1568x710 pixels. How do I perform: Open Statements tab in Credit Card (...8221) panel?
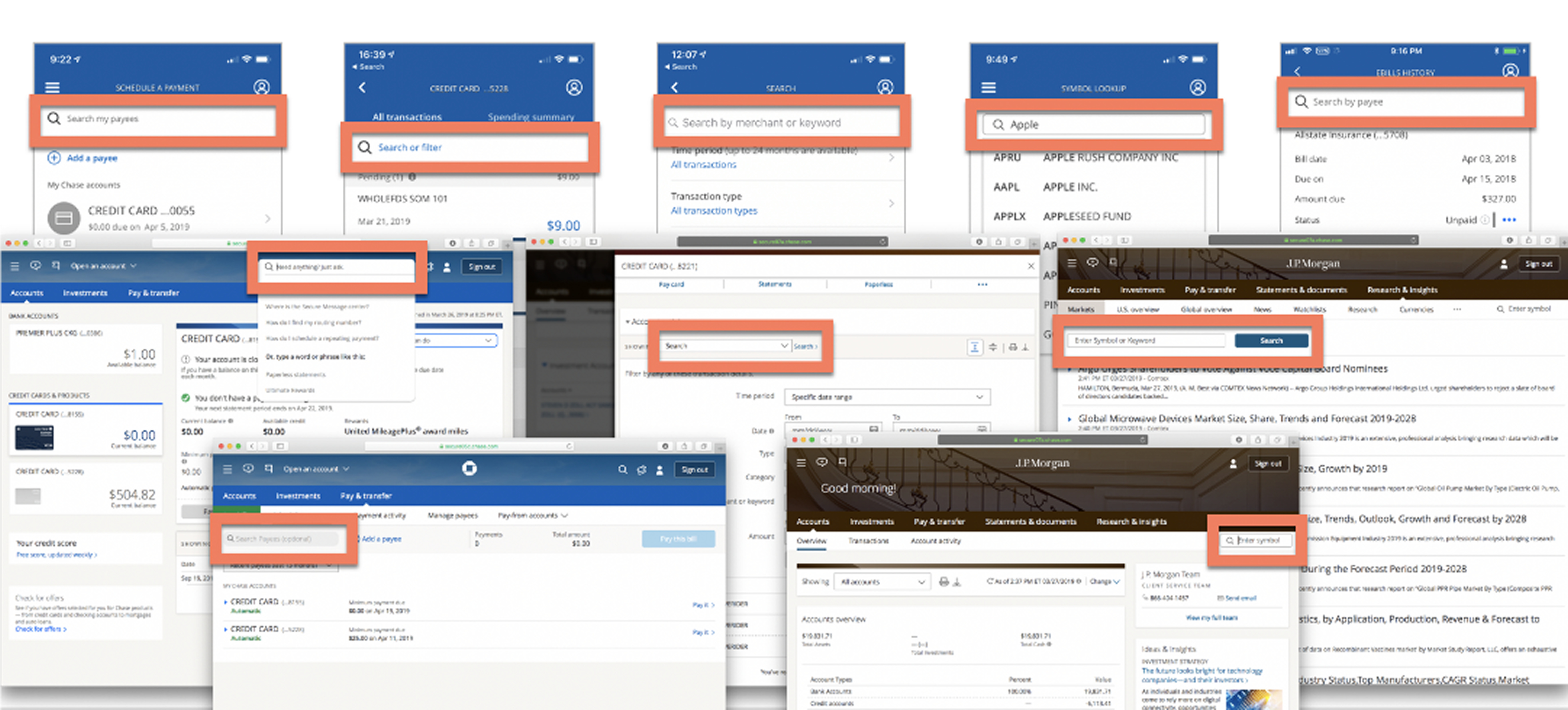(775, 284)
